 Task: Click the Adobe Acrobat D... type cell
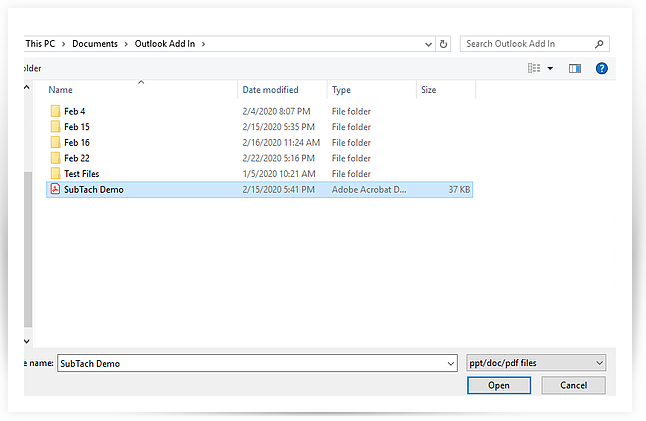tap(369, 189)
